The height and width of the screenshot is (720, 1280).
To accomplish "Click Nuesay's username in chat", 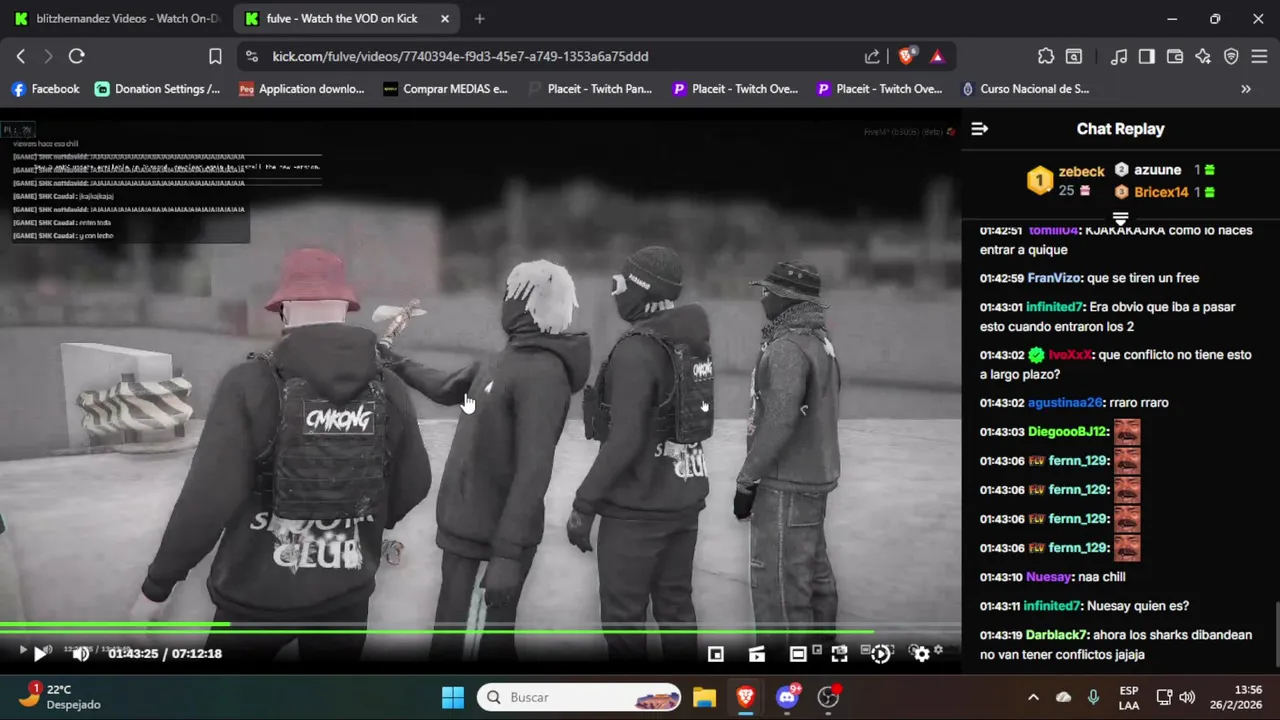I will (x=1049, y=577).
